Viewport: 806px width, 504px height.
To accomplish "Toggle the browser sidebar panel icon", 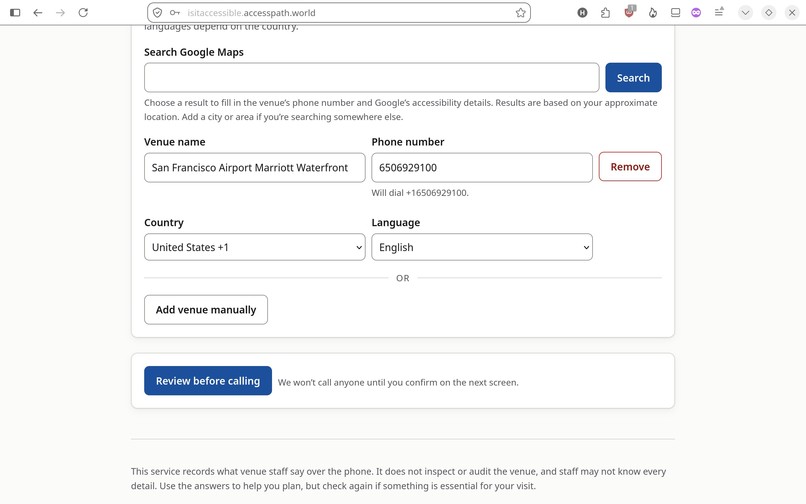I will pyautogui.click(x=15, y=13).
